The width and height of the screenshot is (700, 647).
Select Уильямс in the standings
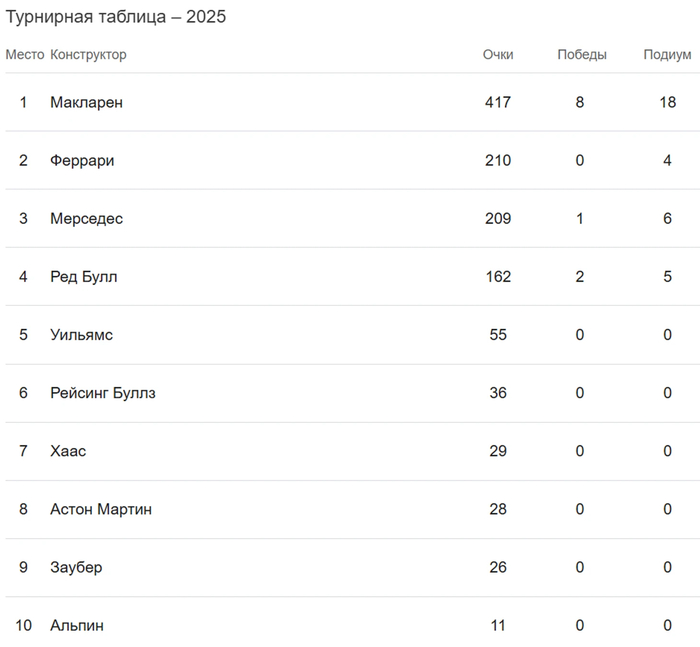click(x=81, y=334)
